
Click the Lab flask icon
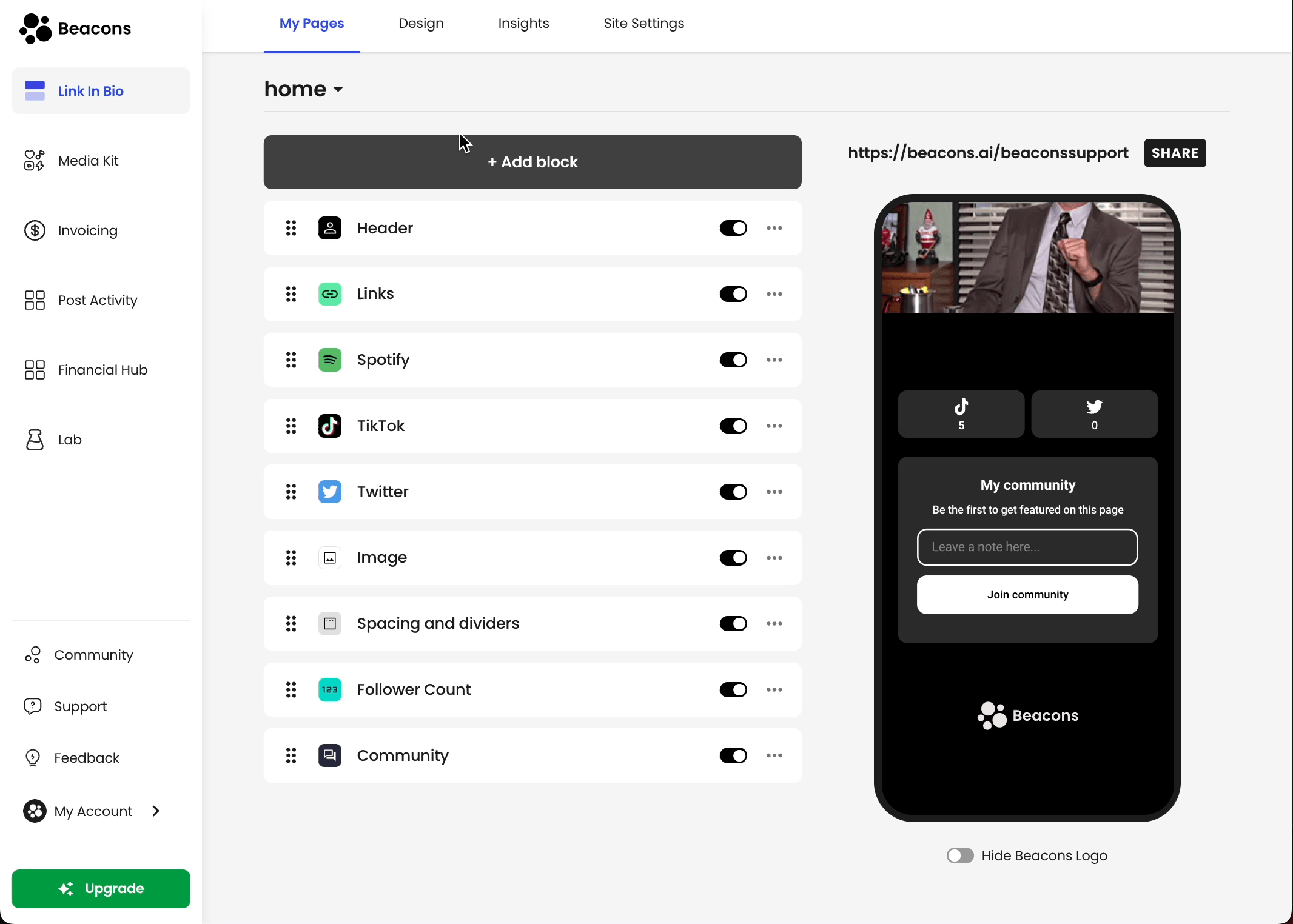coord(35,440)
